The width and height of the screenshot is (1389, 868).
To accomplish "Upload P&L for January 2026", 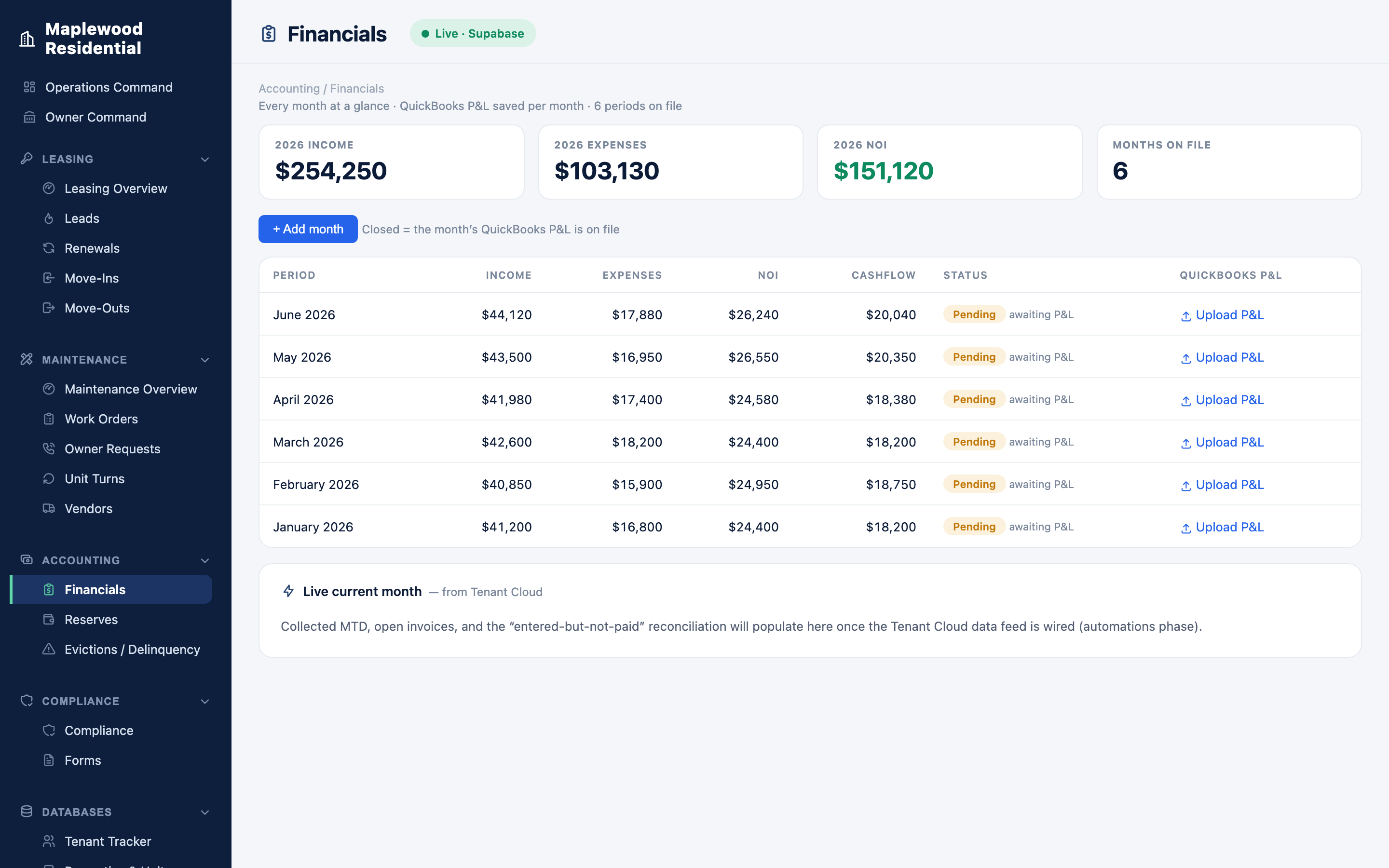I will point(1223,527).
